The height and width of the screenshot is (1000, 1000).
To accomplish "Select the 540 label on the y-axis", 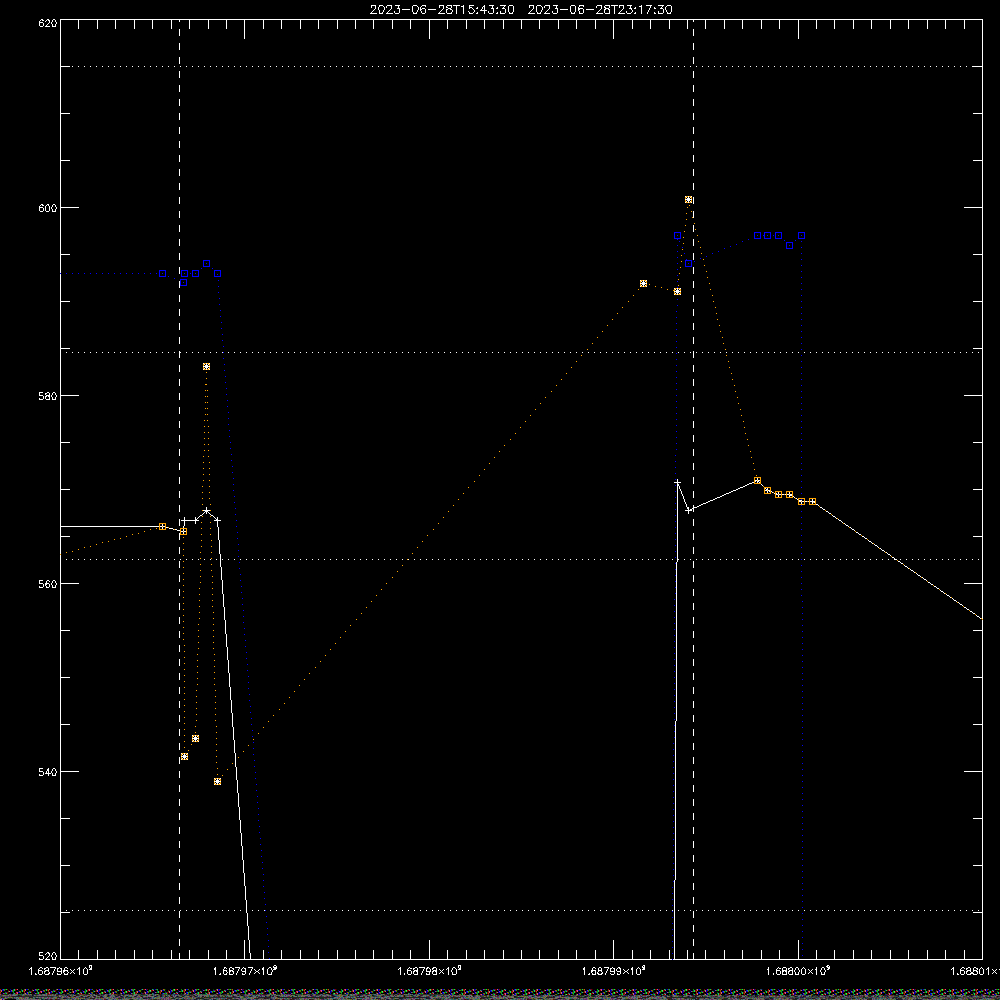I will pyautogui.click(x=48, y=772).
